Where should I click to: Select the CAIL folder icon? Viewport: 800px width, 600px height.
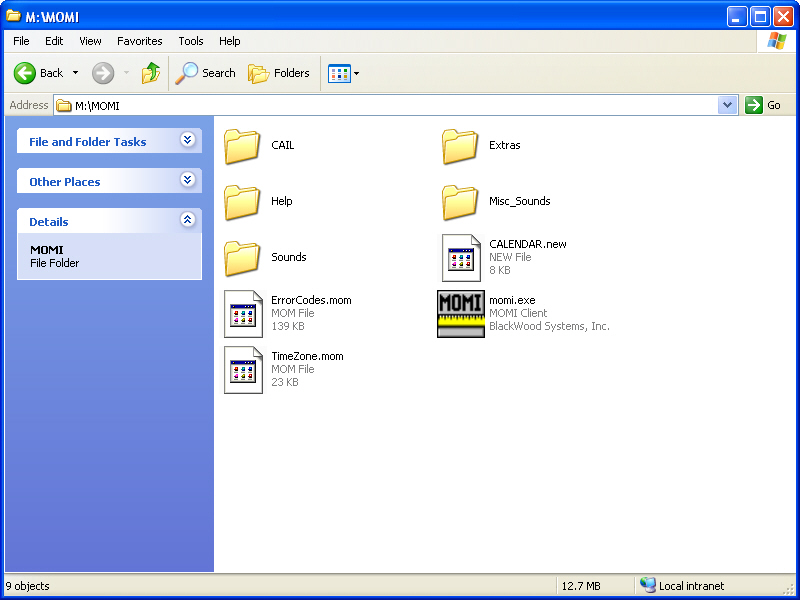pos(243,146)
